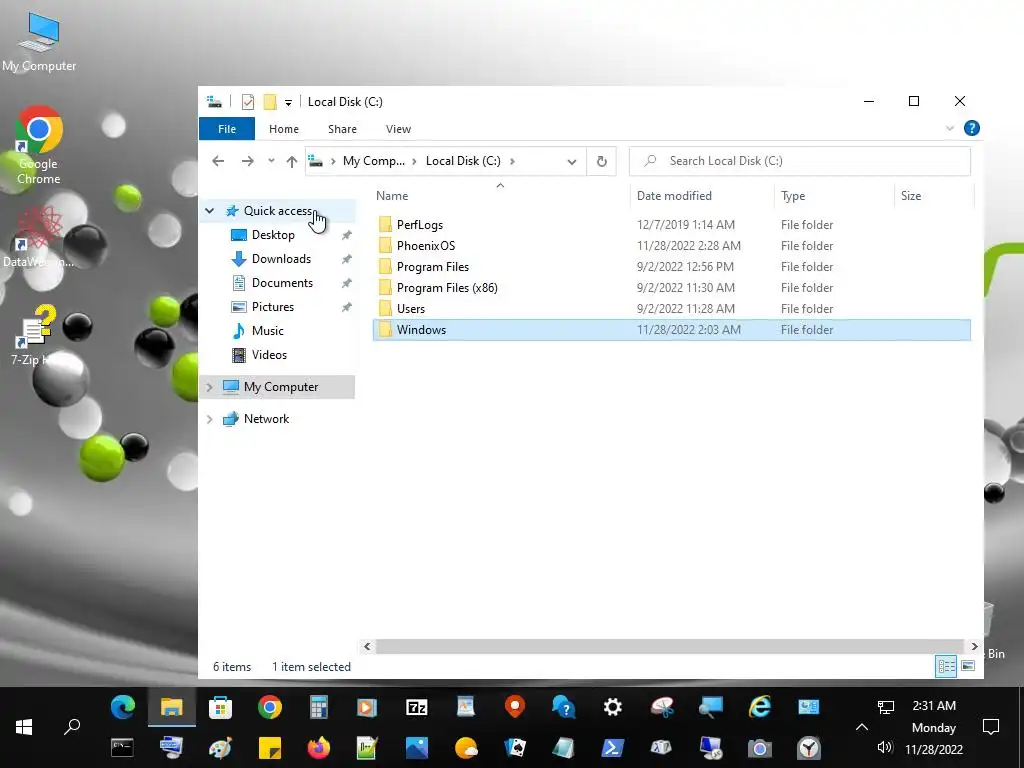The height and width of the screenshot is (768, 1024).
Task: Open Documents in Quick access
Action: [x=282, y=283]
